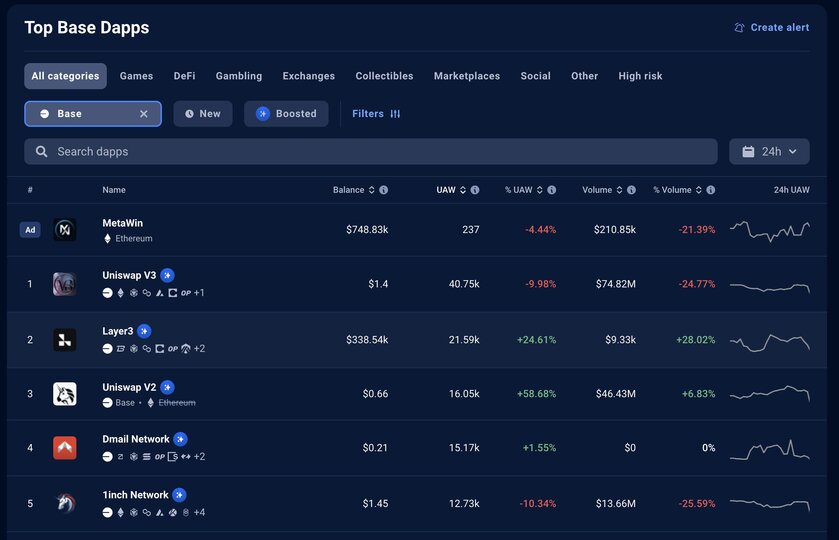Image resolution: width=839 pixels, height=540 pixels.
Task: Expand the +4 chains on 1inch Network
Action: click(199, 512)
